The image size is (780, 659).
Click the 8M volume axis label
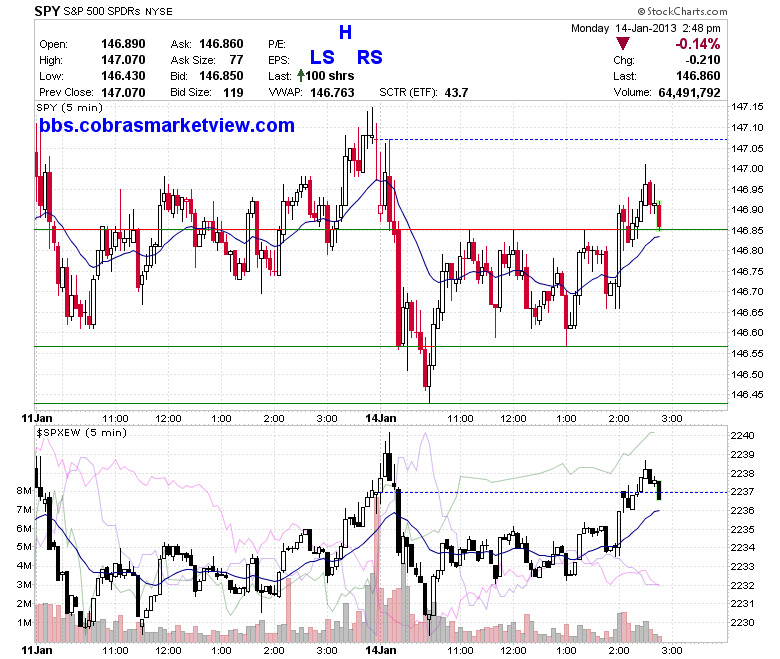point(24,490)
